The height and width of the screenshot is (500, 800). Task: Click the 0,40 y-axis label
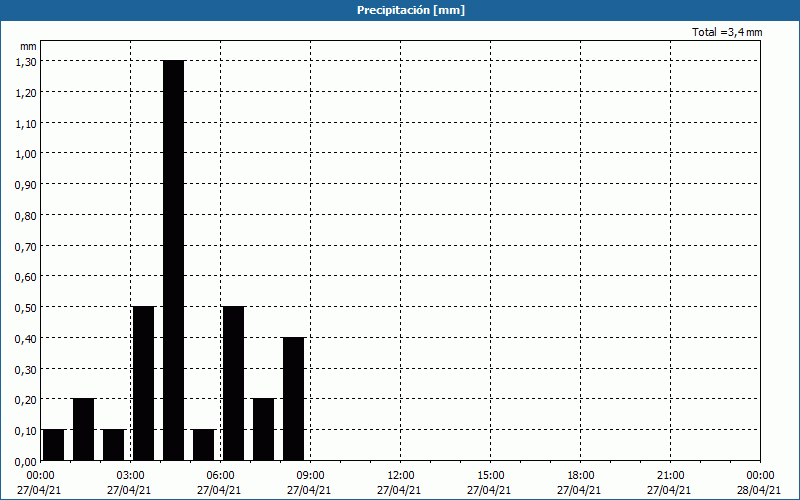point(25,338)
